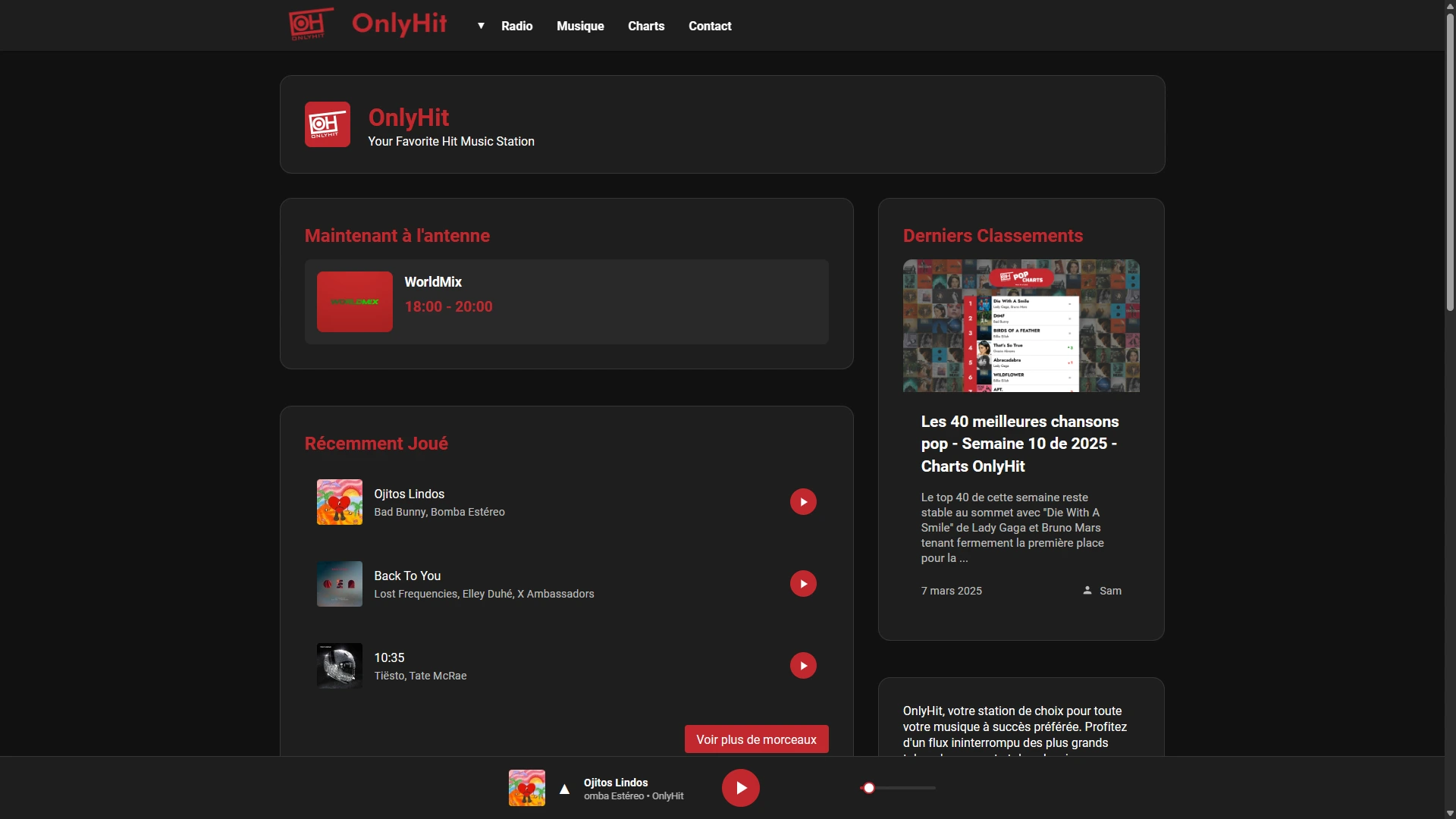This screenshot has width=1456, height=819.
Task: Open the Radio menu
Action: click(x=516, y=26)
